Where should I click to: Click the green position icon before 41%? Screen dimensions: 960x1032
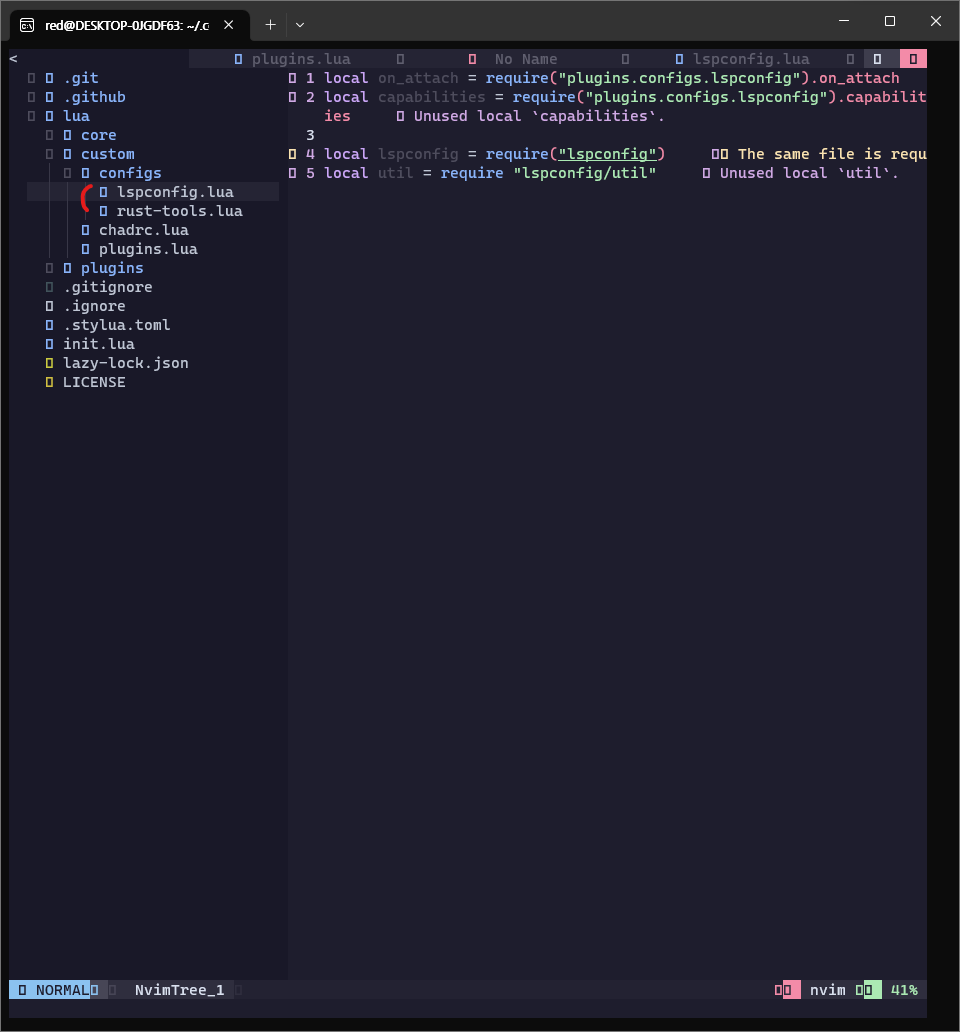tap(868, 990)
